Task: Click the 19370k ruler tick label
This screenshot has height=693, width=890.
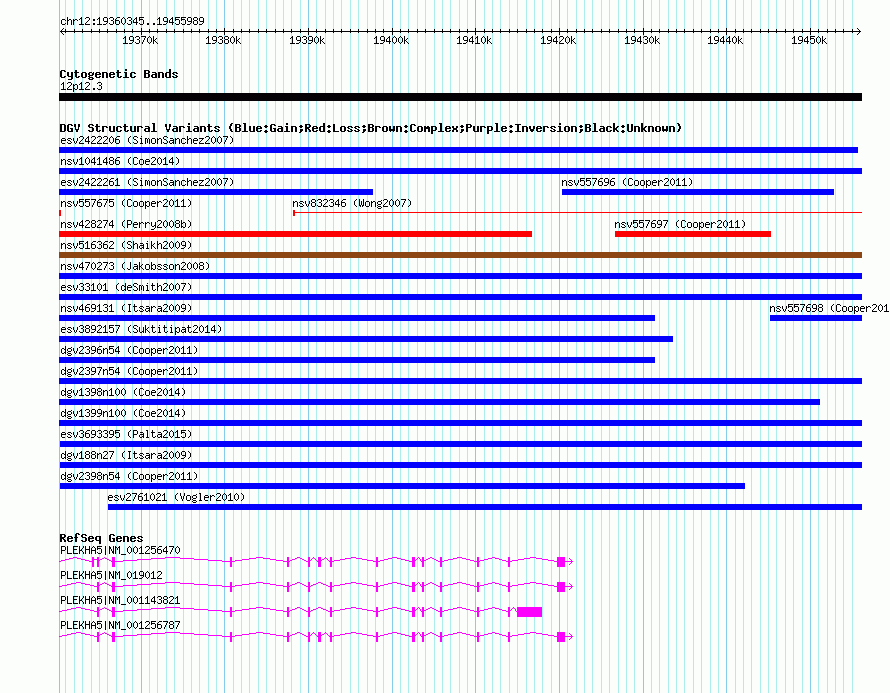Action: pyautogui.click(x=140, y=40)
